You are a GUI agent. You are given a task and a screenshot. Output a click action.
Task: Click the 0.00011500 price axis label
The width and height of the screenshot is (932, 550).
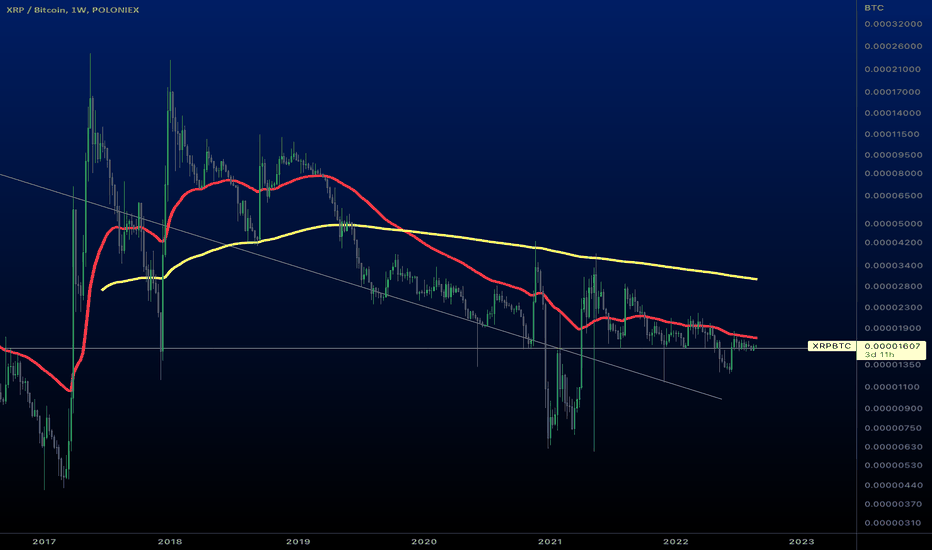click(x=893, y=134)
